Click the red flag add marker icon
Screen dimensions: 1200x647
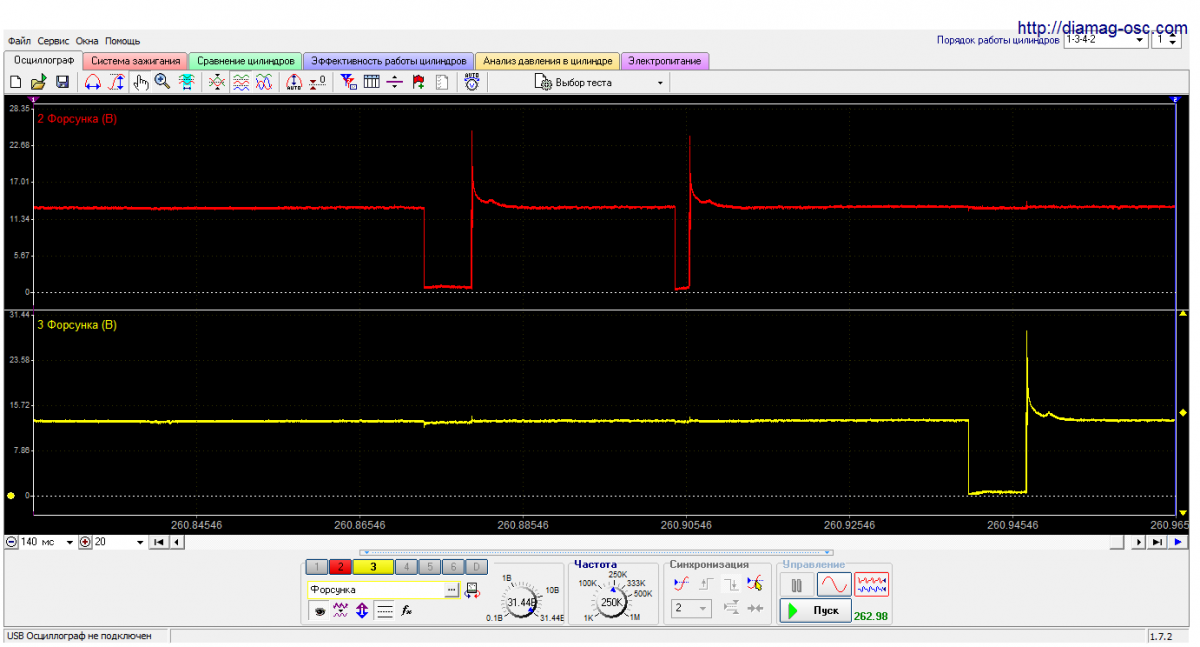(418, 83)
